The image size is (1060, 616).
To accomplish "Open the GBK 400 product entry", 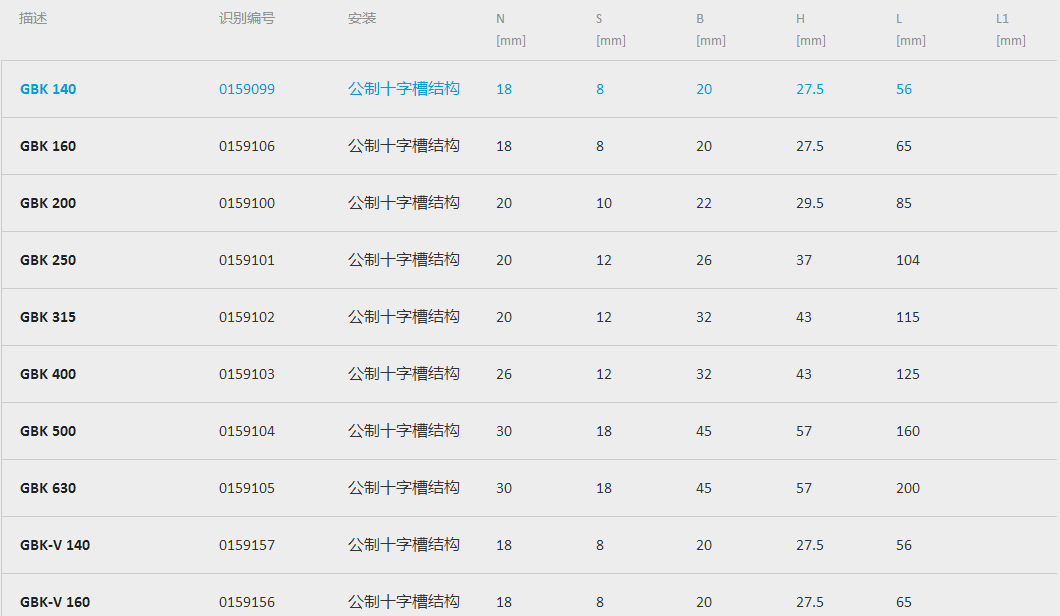I will 48,374.
